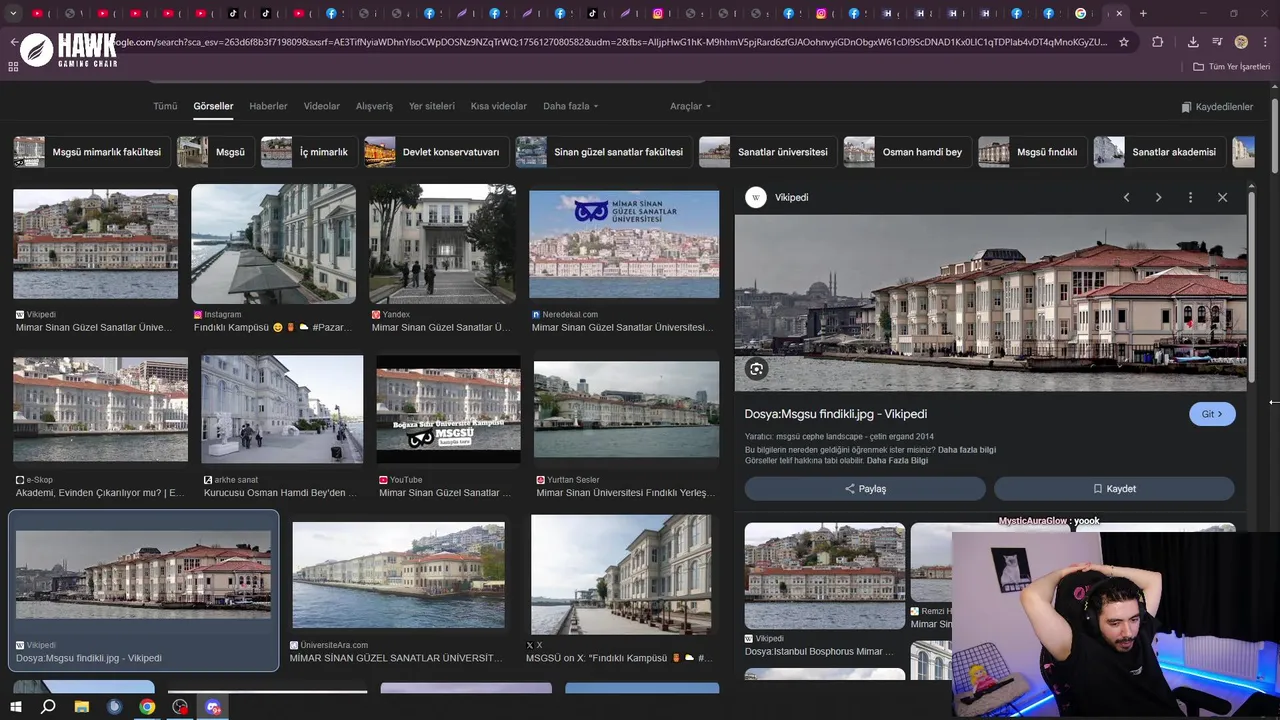Image resolution: width=1280 pixels, height=720 pixels.
Task: Close the image preview panel
Action: pos(1222,198)
